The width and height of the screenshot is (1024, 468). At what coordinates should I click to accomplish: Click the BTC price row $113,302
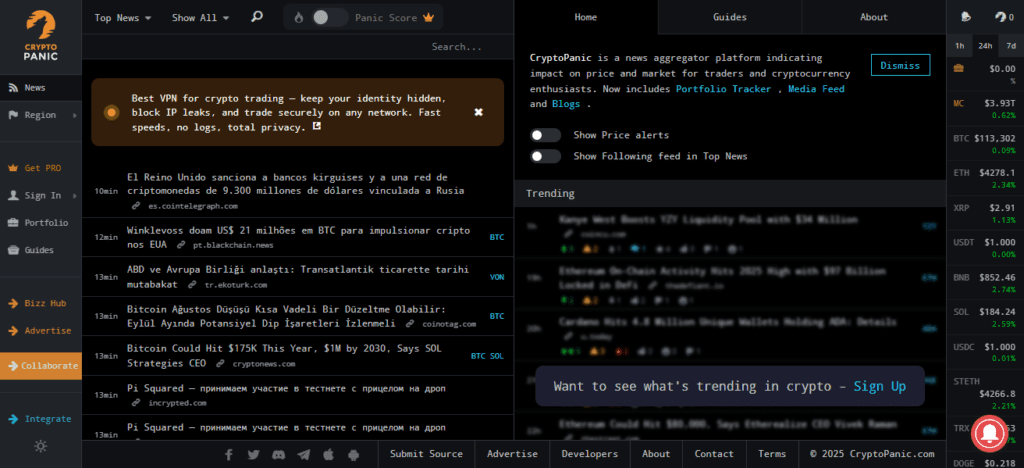tap(985, 144)
